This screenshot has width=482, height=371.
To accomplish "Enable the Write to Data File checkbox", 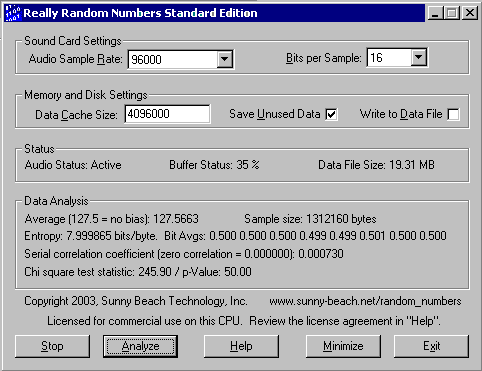I will 453,114.
